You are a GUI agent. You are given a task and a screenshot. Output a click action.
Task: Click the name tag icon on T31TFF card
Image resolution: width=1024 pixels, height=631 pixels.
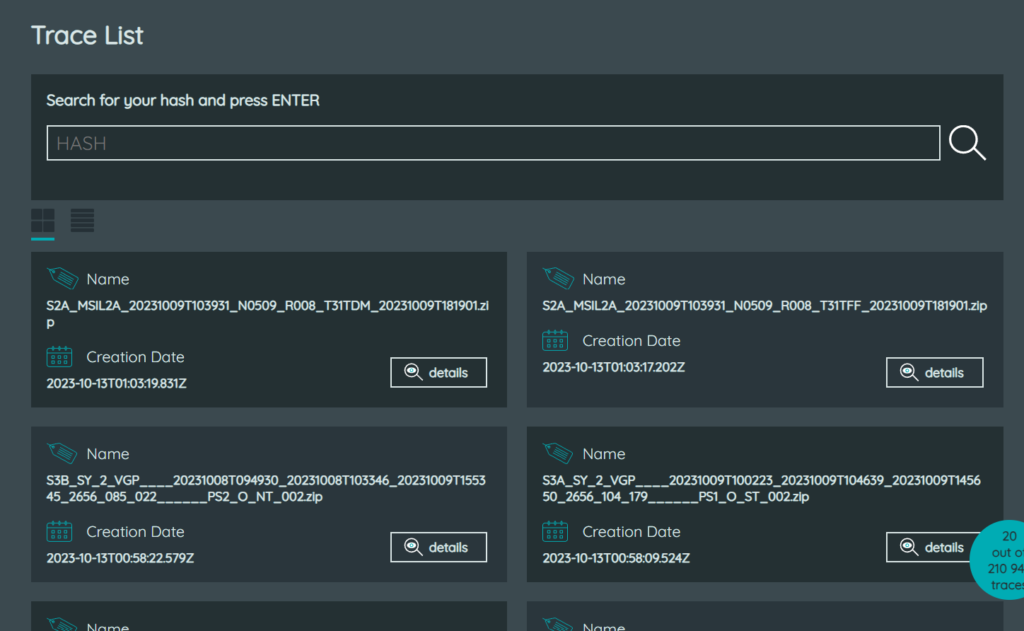(x=556, y=279)
